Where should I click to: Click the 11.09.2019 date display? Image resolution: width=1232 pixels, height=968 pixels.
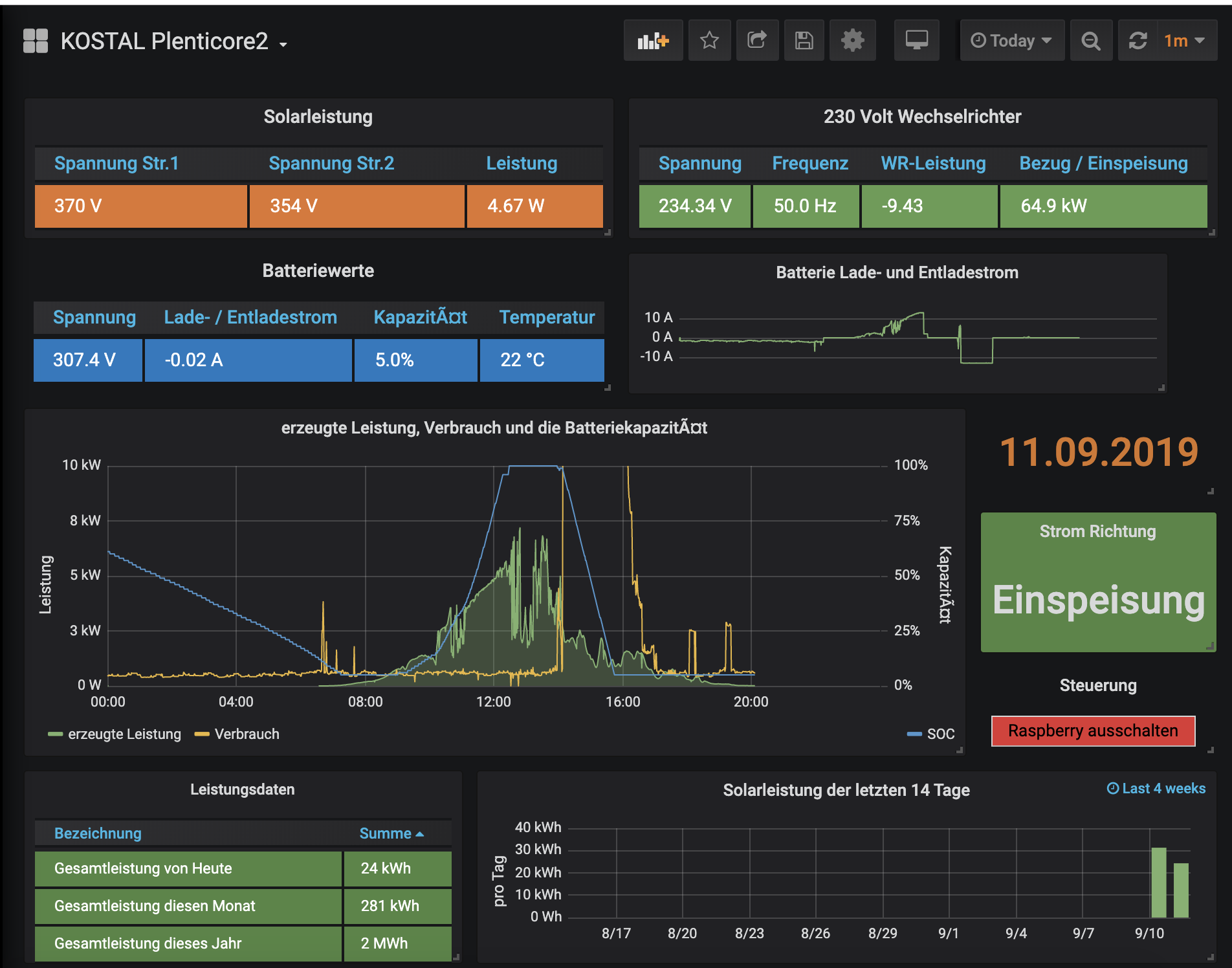pos(1099,452)
